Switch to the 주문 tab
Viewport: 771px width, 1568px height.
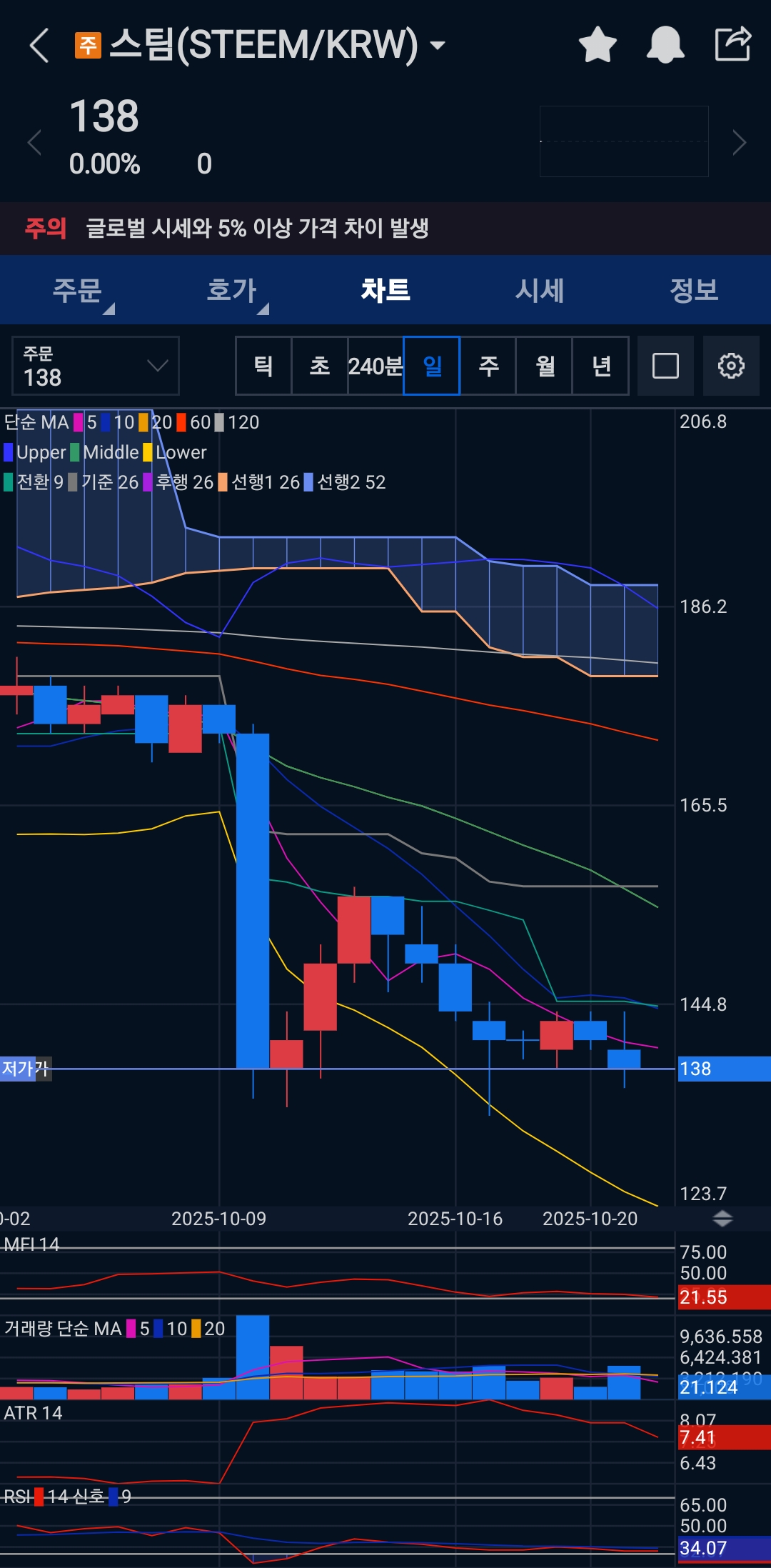(77, 290)
